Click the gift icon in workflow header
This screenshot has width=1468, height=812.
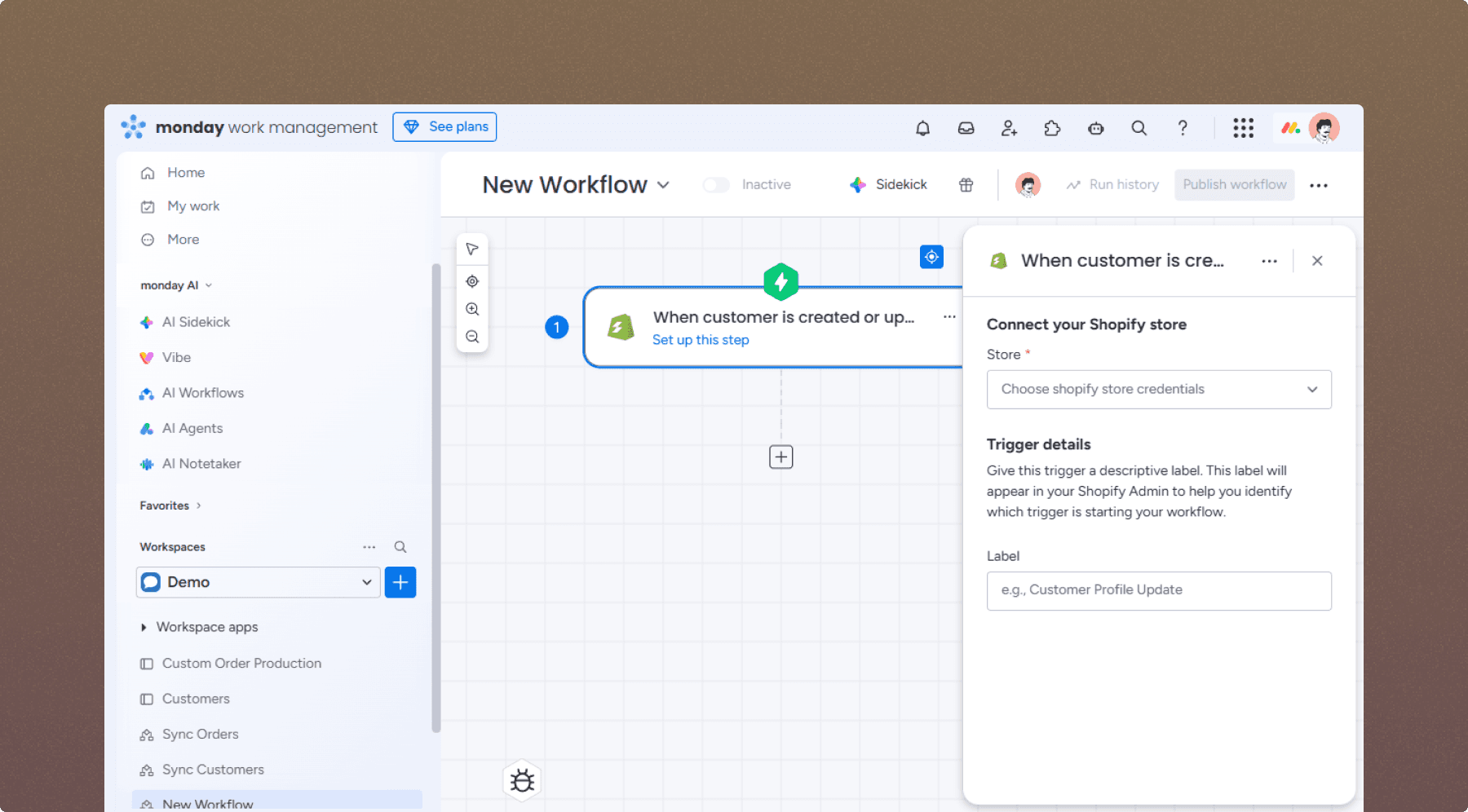[x=966, y=185]
